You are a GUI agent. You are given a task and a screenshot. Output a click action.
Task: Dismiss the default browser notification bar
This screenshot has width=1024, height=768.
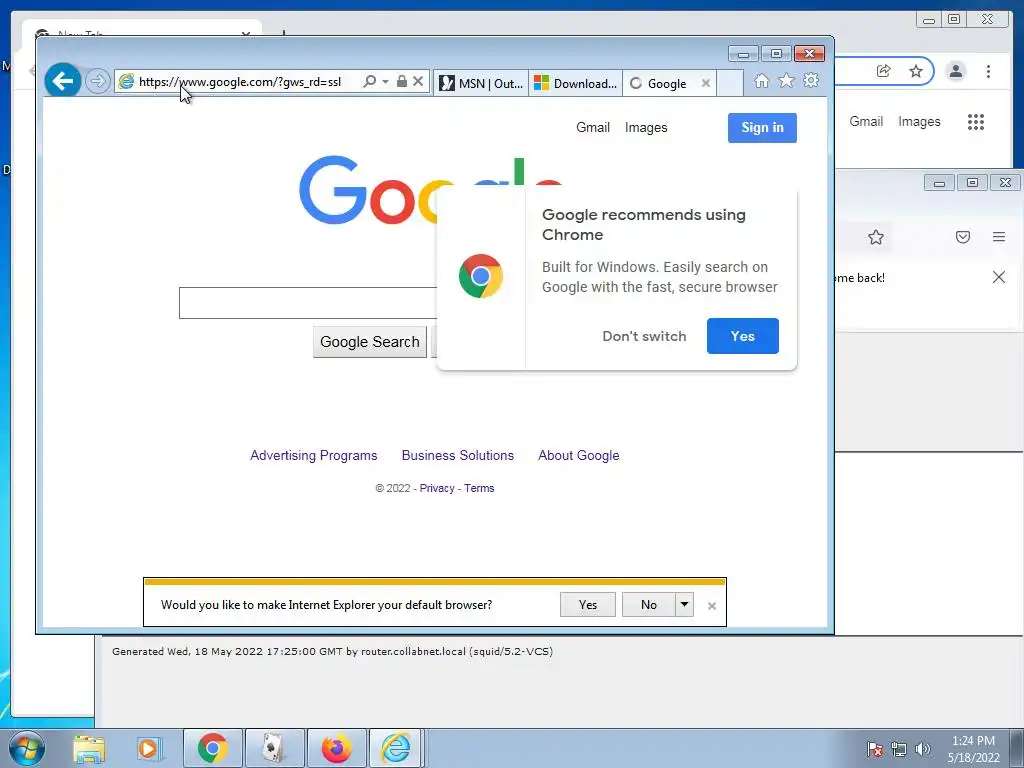[x=712, y=606]
